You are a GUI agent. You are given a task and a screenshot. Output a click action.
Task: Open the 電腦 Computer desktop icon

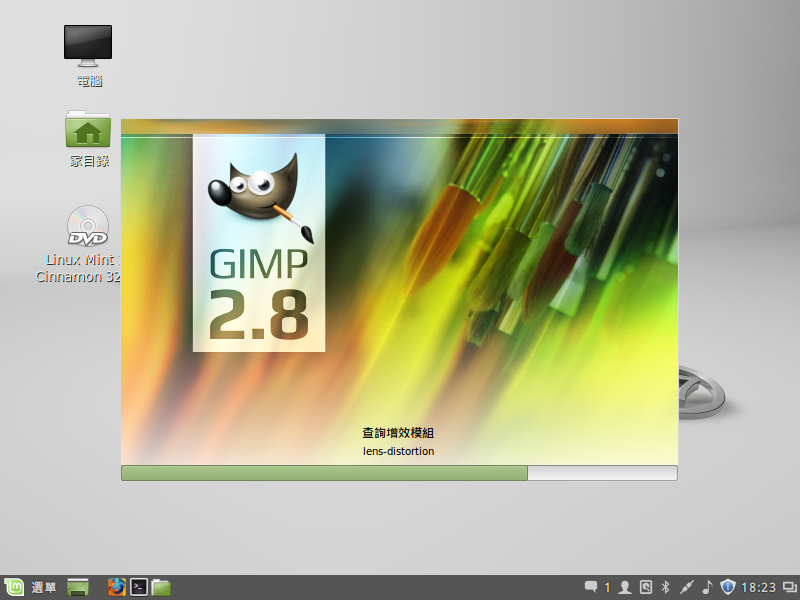[88, 45]
